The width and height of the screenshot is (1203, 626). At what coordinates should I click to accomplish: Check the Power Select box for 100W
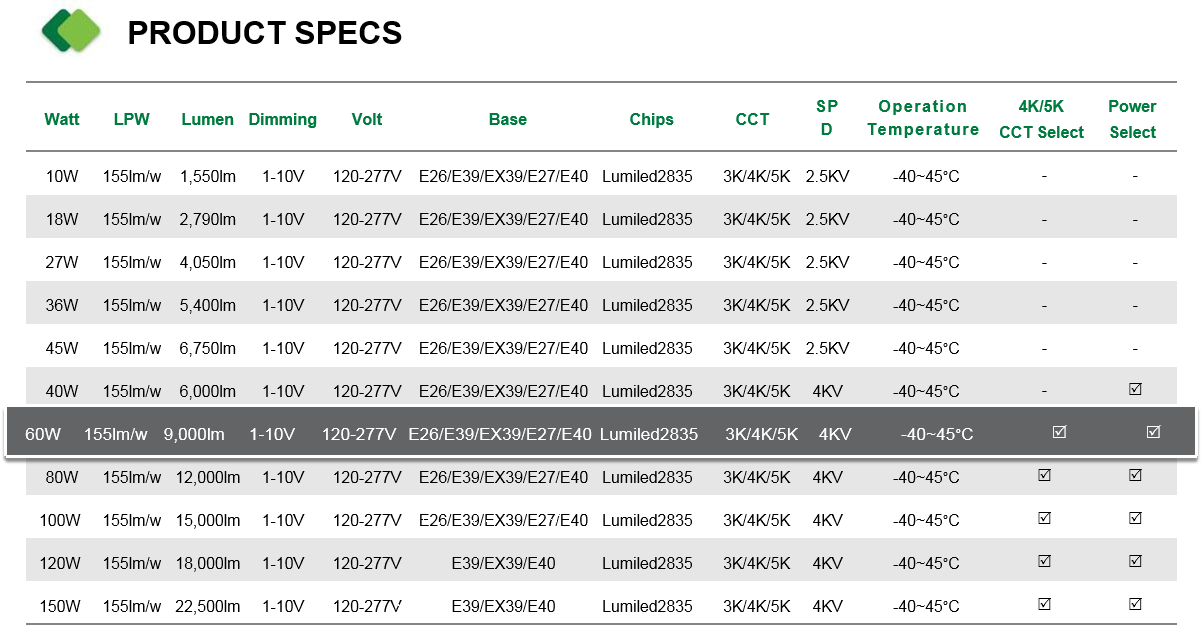pyautogui.click(x=1135, y=518)
